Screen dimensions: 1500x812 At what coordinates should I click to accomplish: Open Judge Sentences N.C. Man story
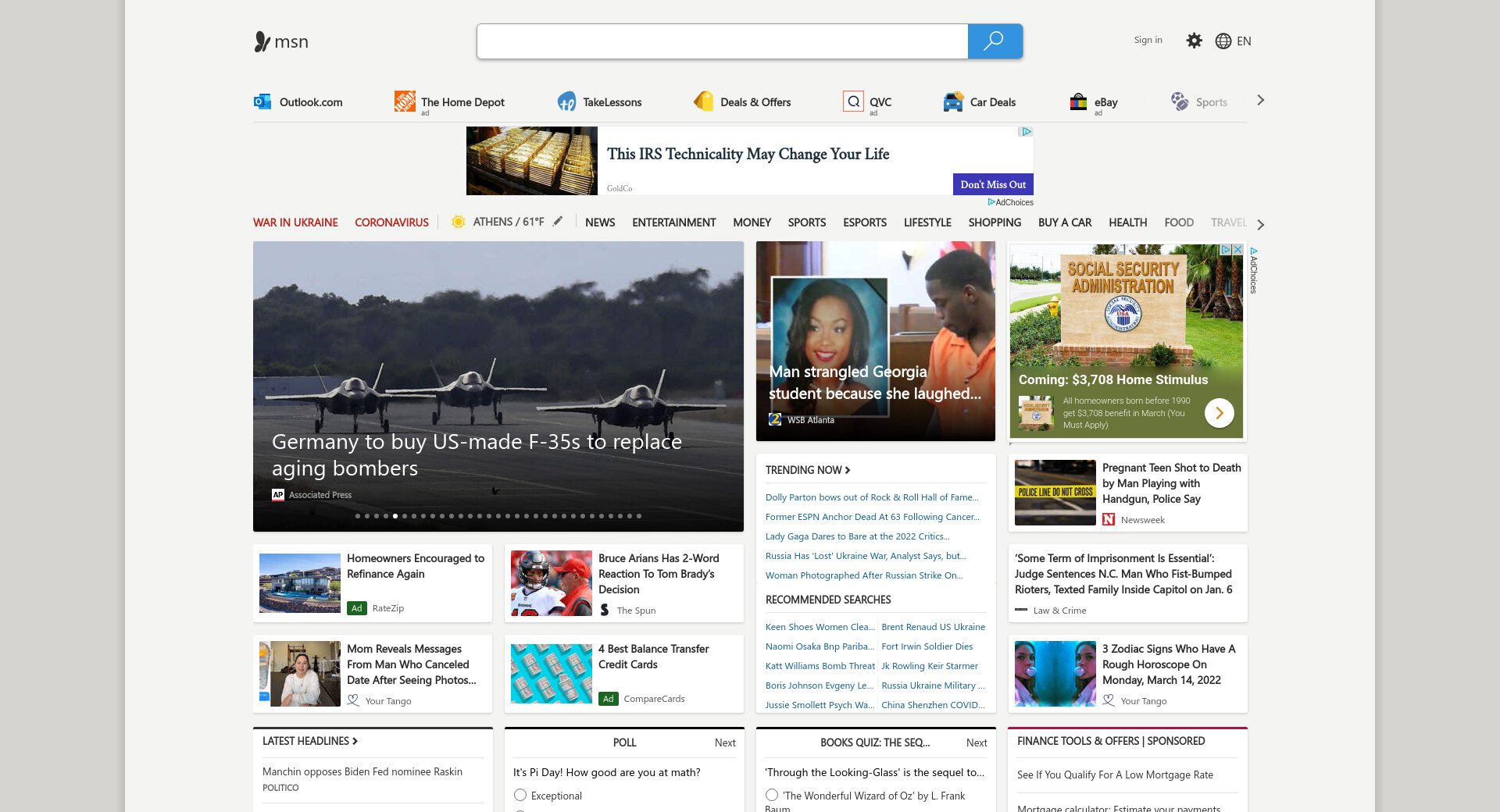[1123, 574]
